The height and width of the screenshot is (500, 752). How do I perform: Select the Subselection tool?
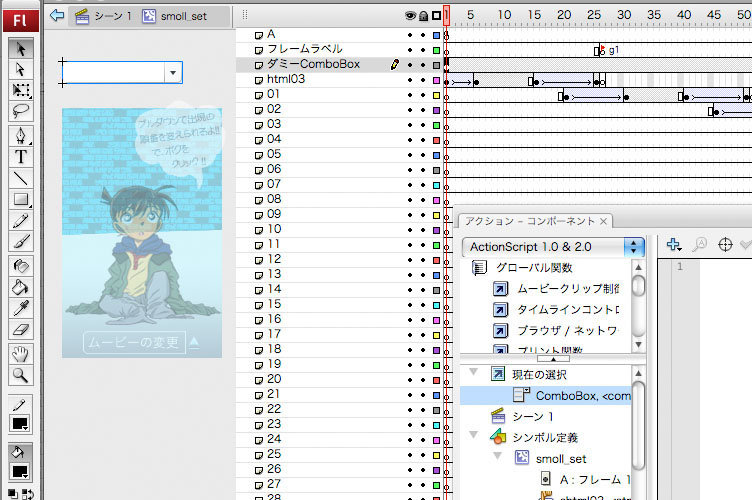click(x=21, y=70)
